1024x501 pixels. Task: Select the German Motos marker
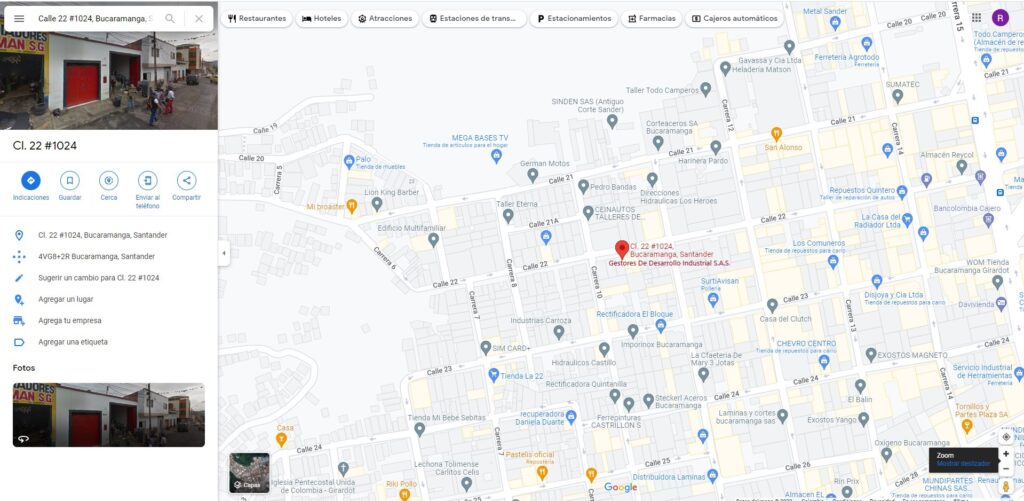[532, 175]
